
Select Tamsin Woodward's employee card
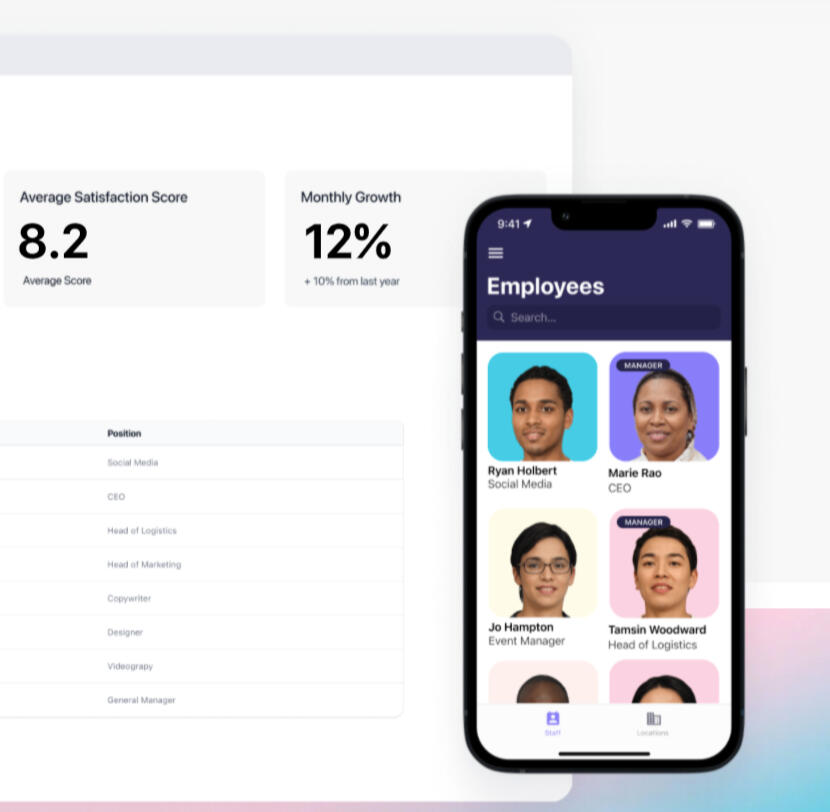664,578
